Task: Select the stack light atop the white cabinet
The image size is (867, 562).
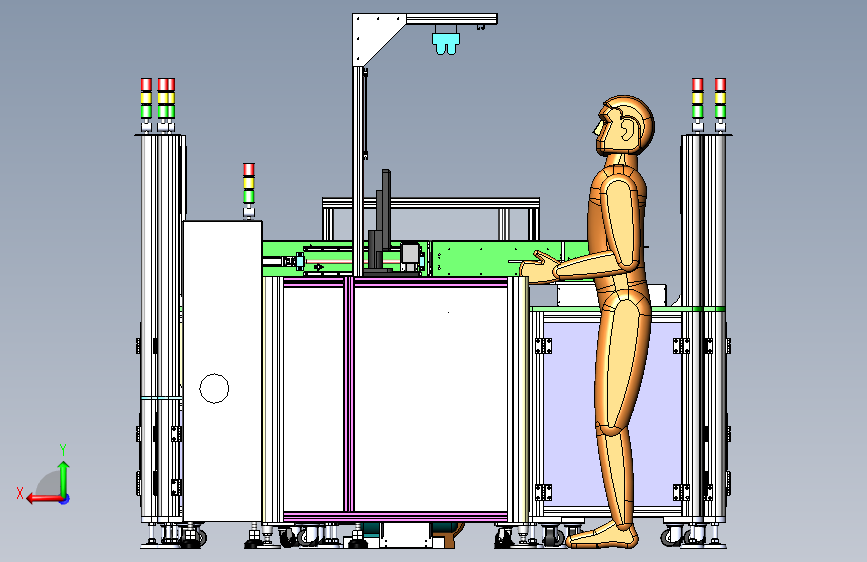Action: click(x=249, y=190)
